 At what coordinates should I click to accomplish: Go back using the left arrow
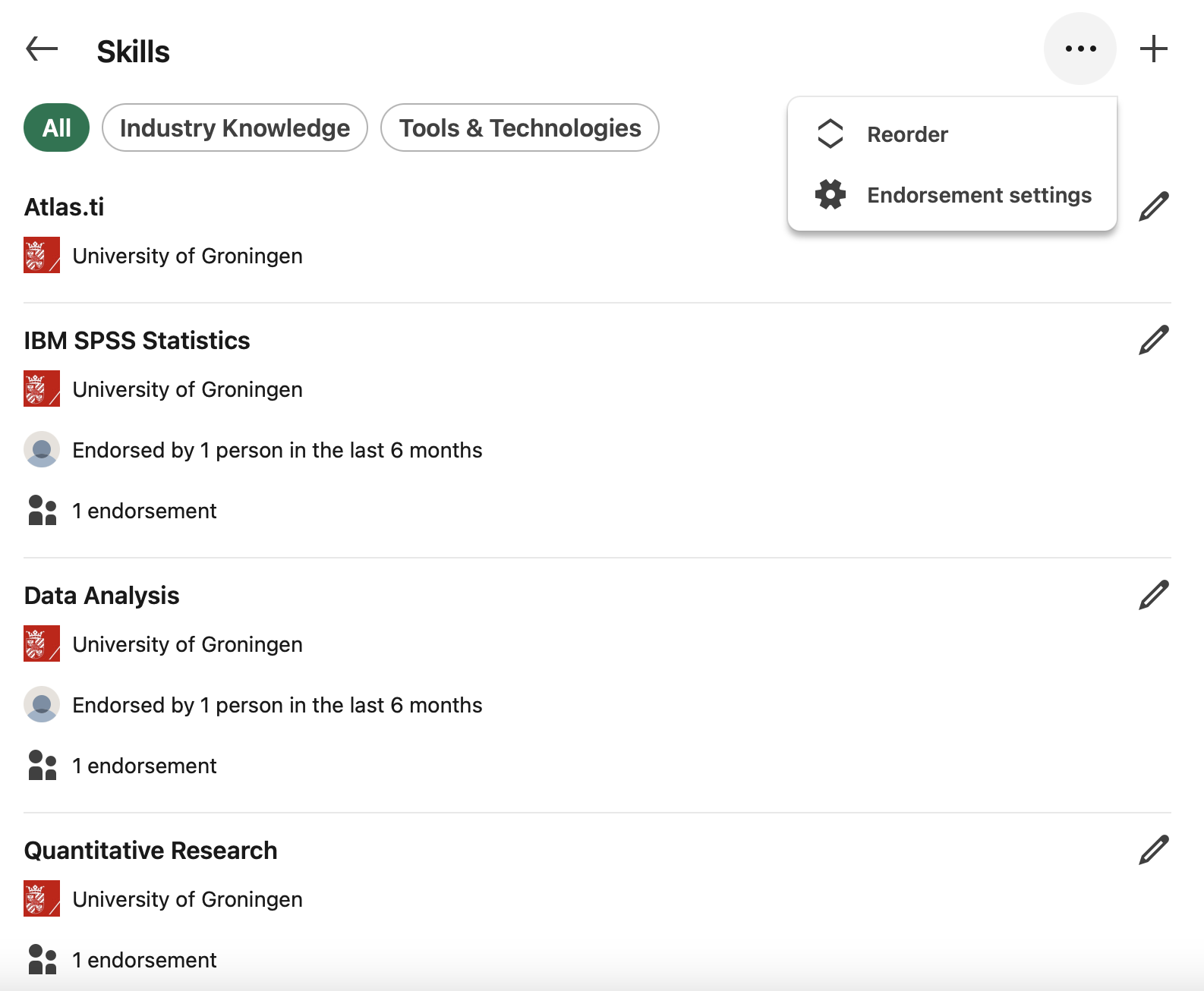click(42, 49)
